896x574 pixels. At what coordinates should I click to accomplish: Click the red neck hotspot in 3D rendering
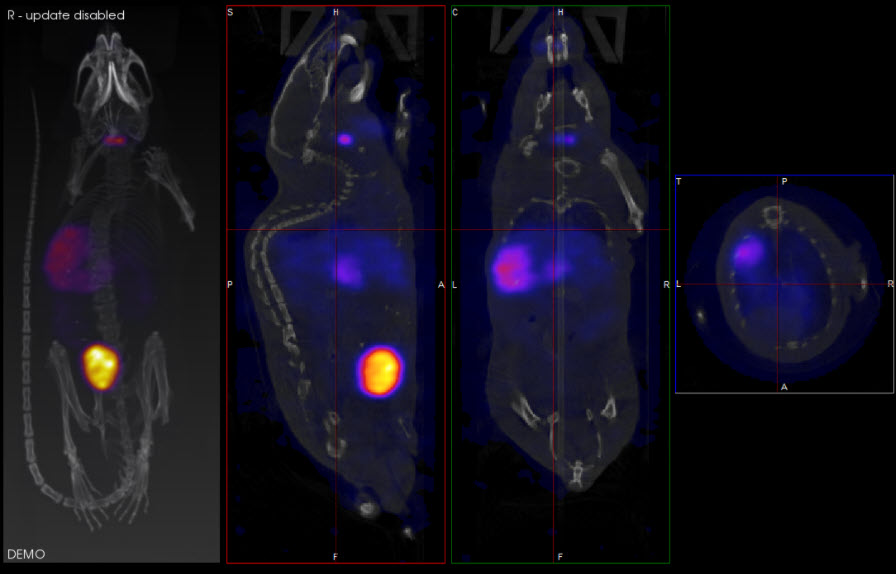[x=116, y=140]
